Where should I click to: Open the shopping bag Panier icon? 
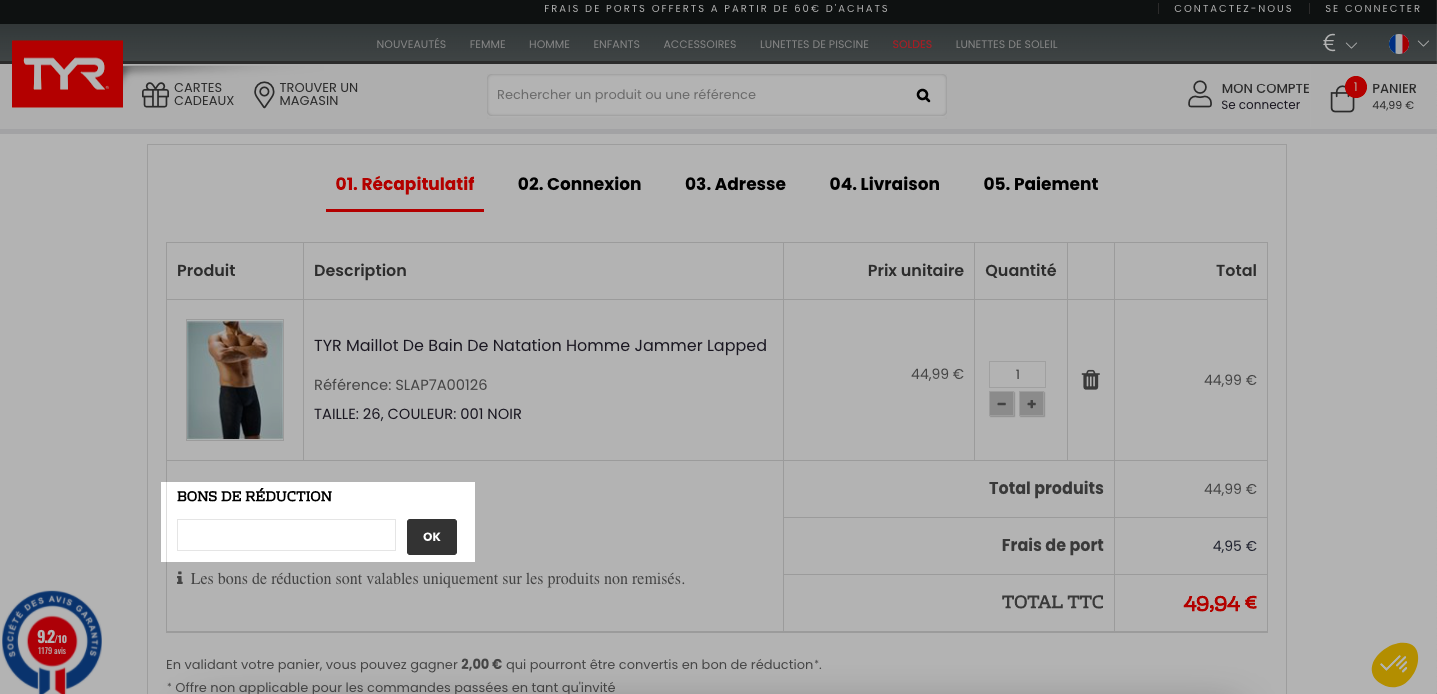(x=1343, y=98)
